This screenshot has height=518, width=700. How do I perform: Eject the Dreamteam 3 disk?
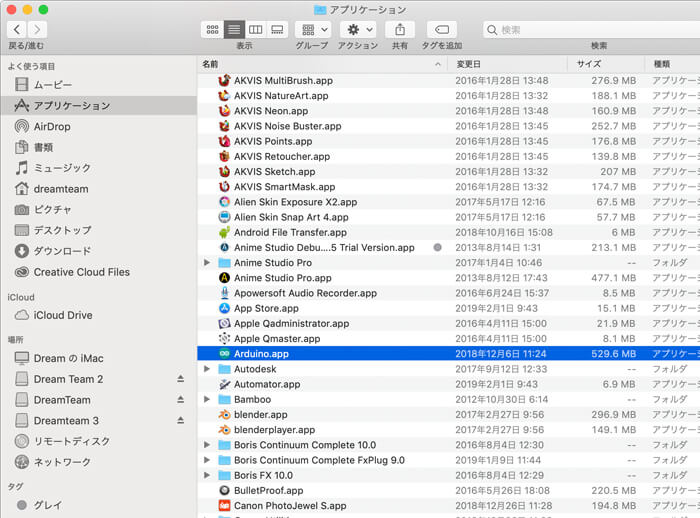[180, 420]
